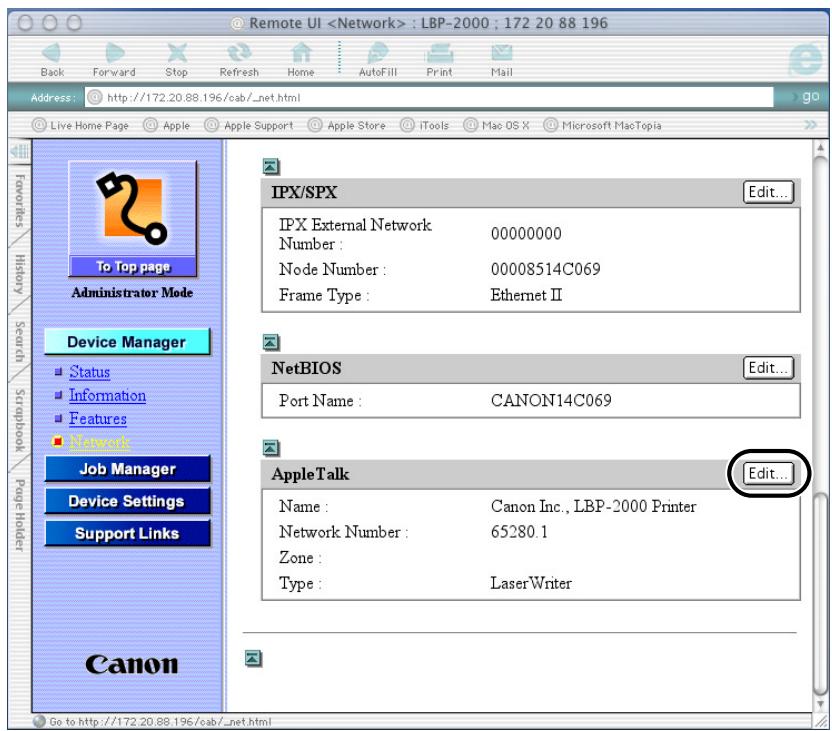
Task: Jump to top via icon above AppleTalk
Action: tap(271, 448)
